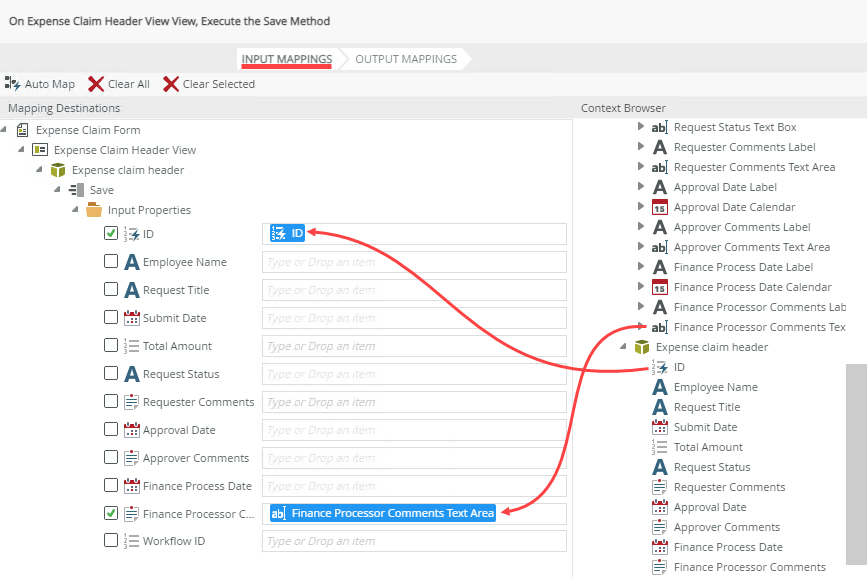Click the Auto Map icon

pos(13,84)
